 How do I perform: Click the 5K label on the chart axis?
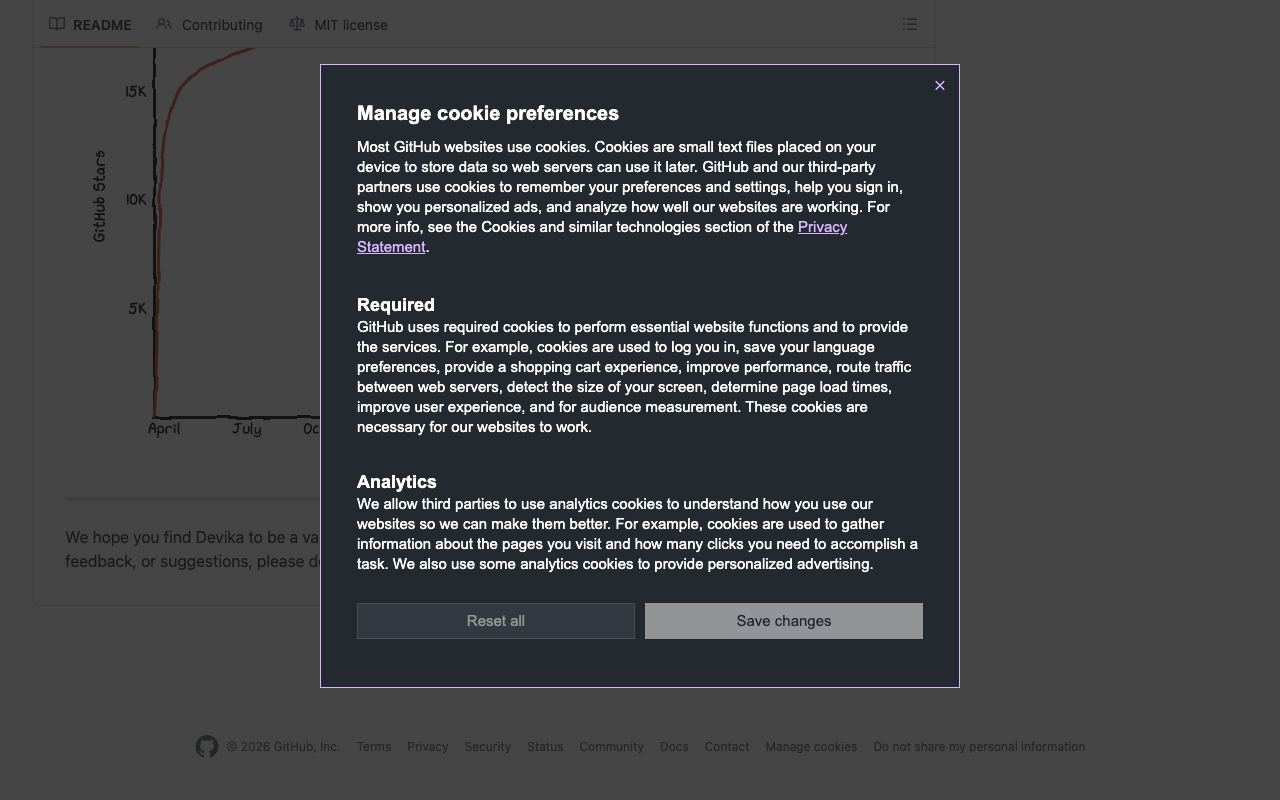(x=138, y=308)
